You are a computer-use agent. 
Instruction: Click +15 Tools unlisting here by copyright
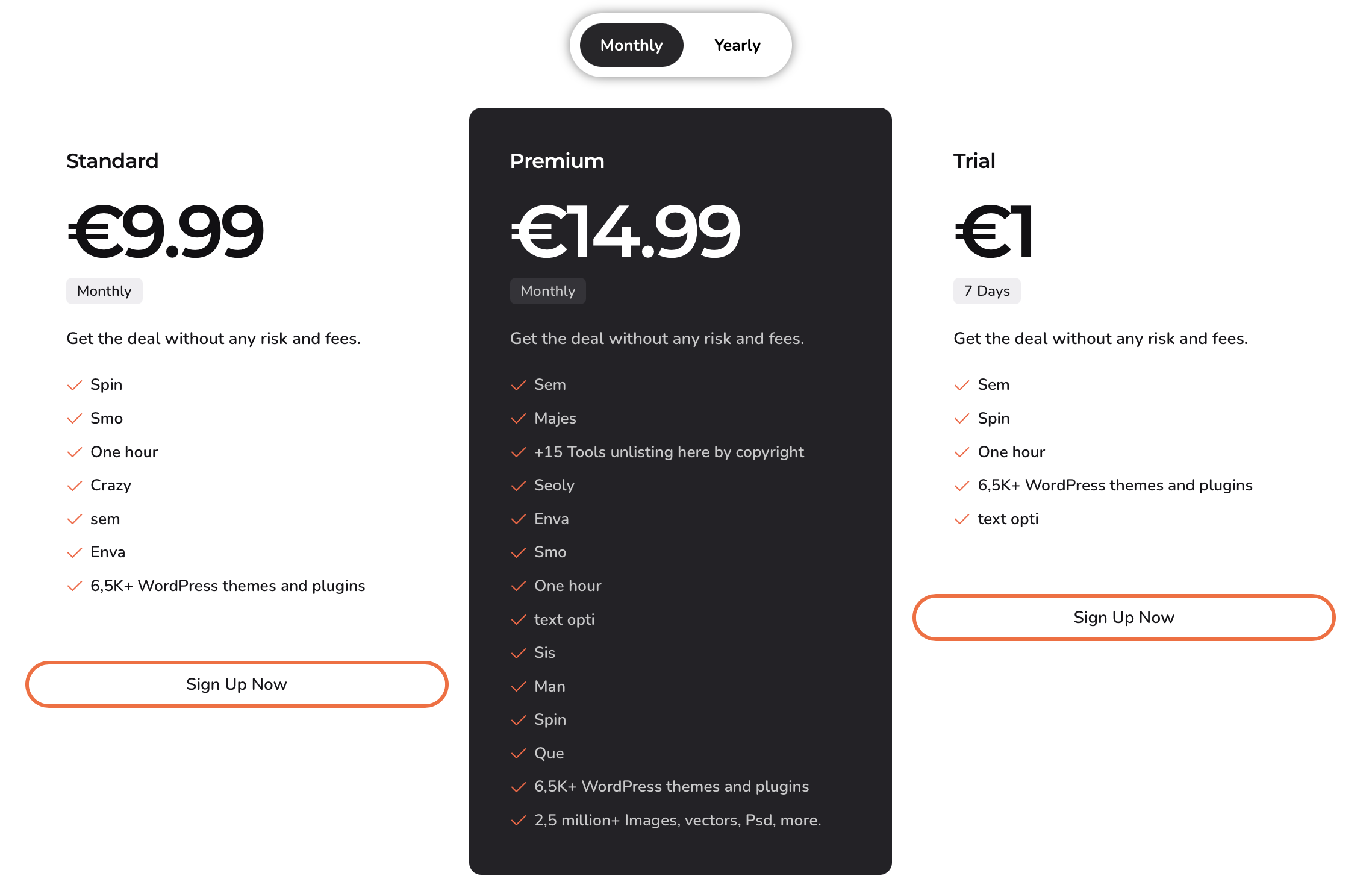(669, 452)
